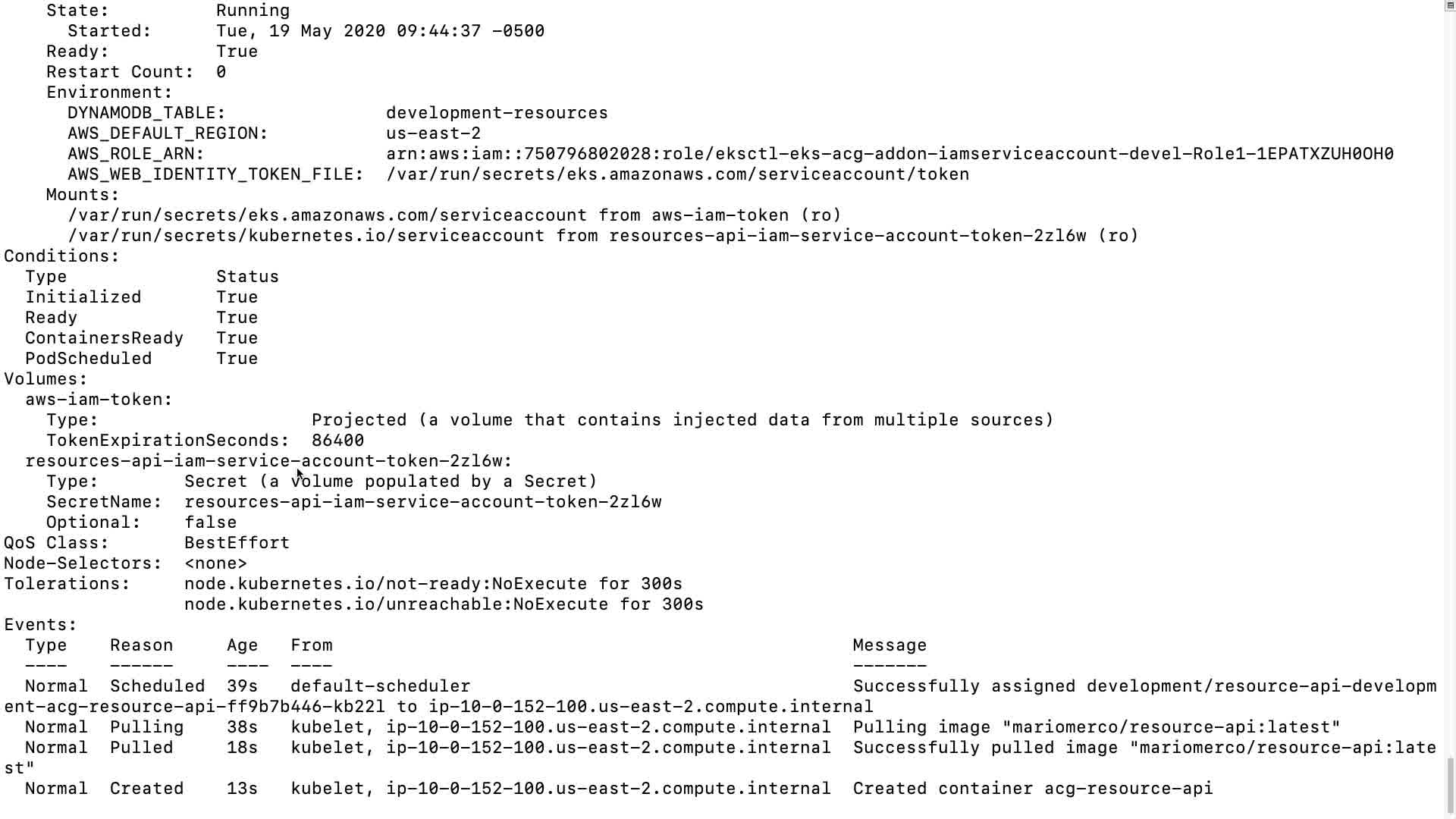The image size is (1456, 819).
Task: Click the split pane icon in top-right corner
Action: coord(1449,5)
